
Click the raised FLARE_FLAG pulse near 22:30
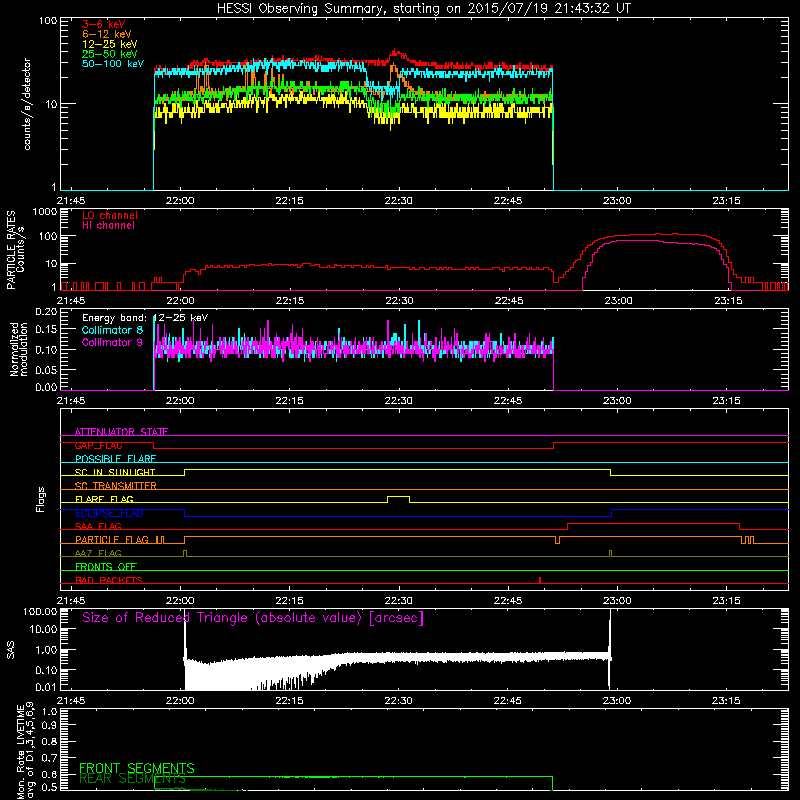pyautogui.click(x=398, y=498)
